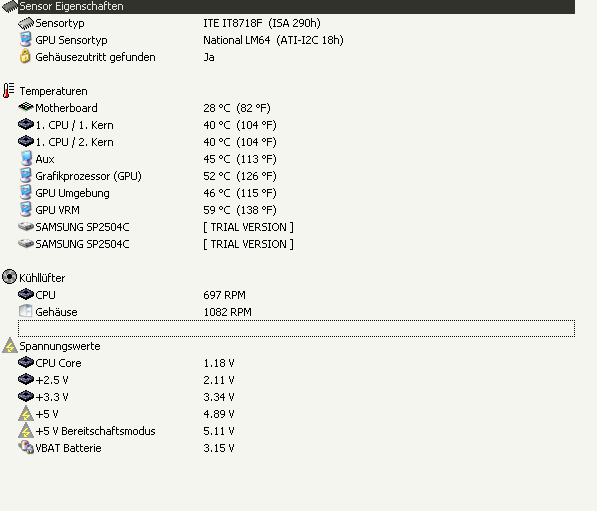The image size is (597, 511).
Task: Click the GPU Sensortyp National LM64 value
Action: coord(273,40)
